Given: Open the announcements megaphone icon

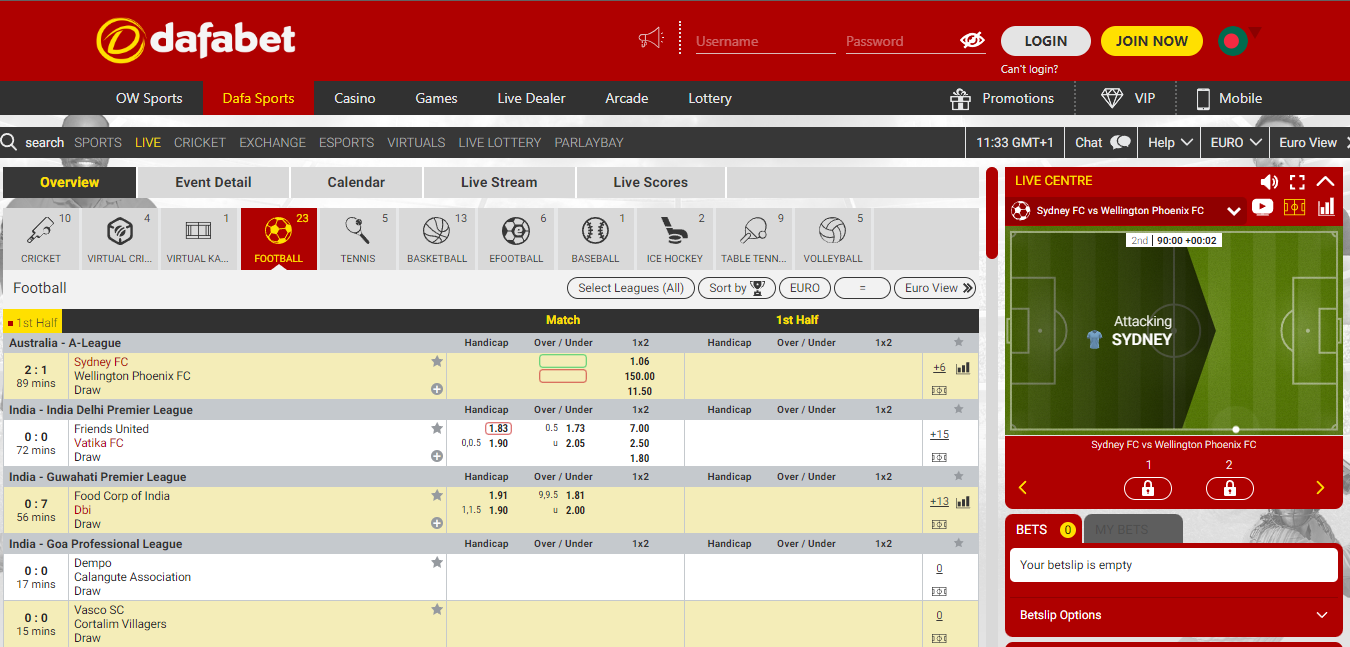Looking at the screenshot, I should [x=651, y=39].
